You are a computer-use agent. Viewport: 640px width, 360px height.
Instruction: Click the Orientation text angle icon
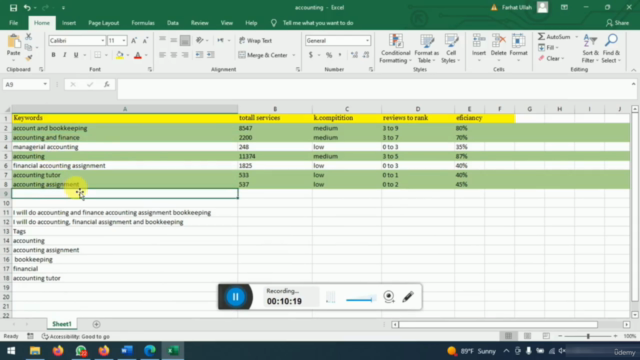pyautogui.click(x=200, y=40)
